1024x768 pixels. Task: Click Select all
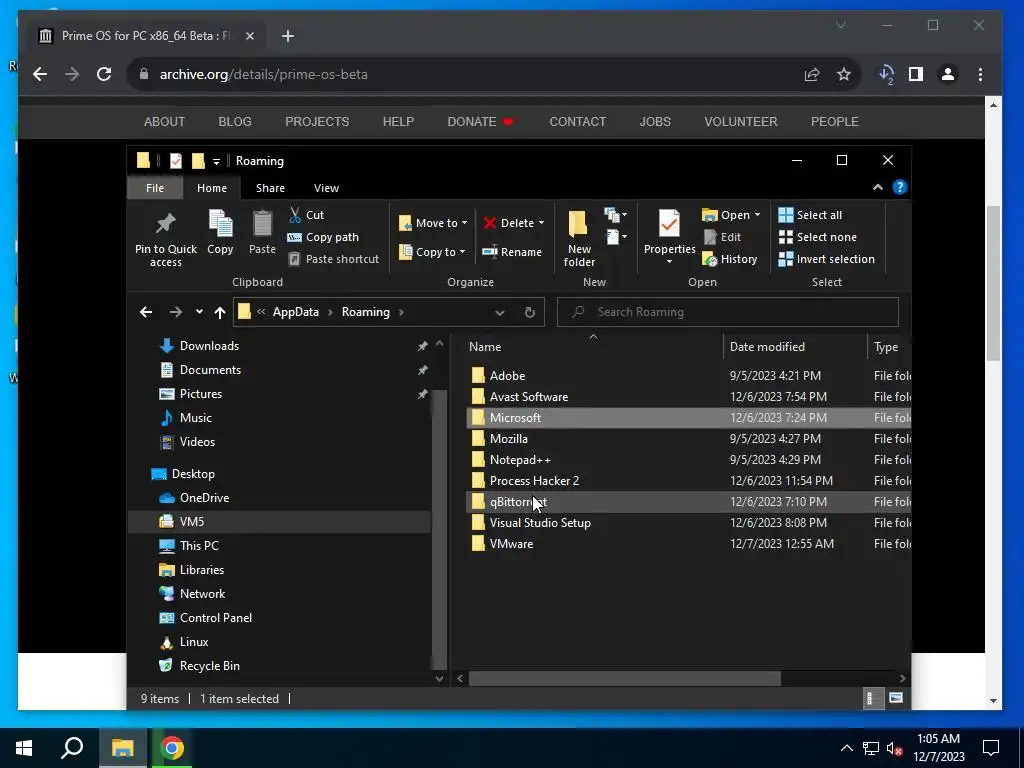click(810, 215)
